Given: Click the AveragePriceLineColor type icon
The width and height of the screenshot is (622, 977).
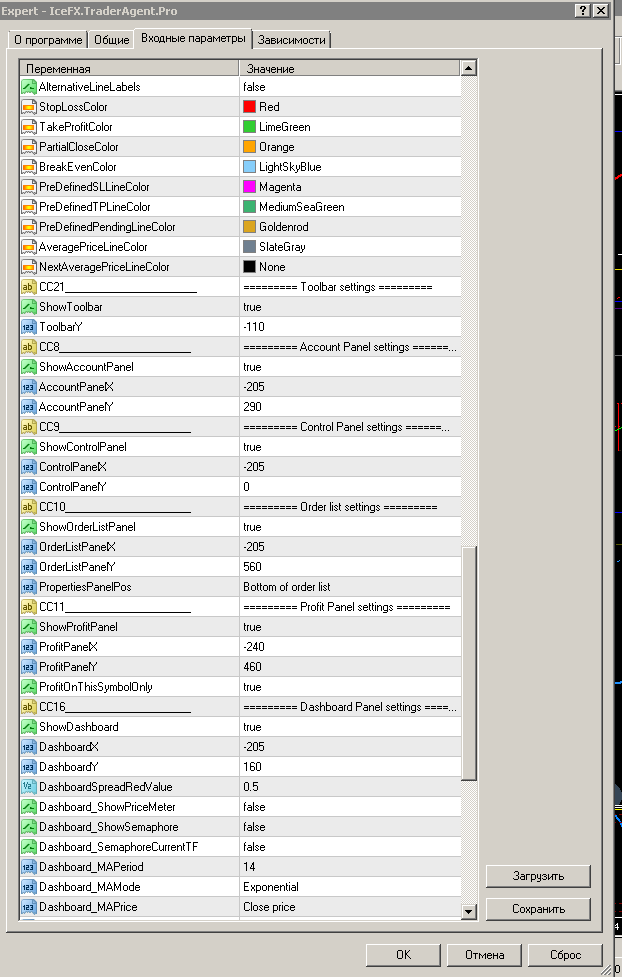Looking at the screenshot, I should pos(29,247).
